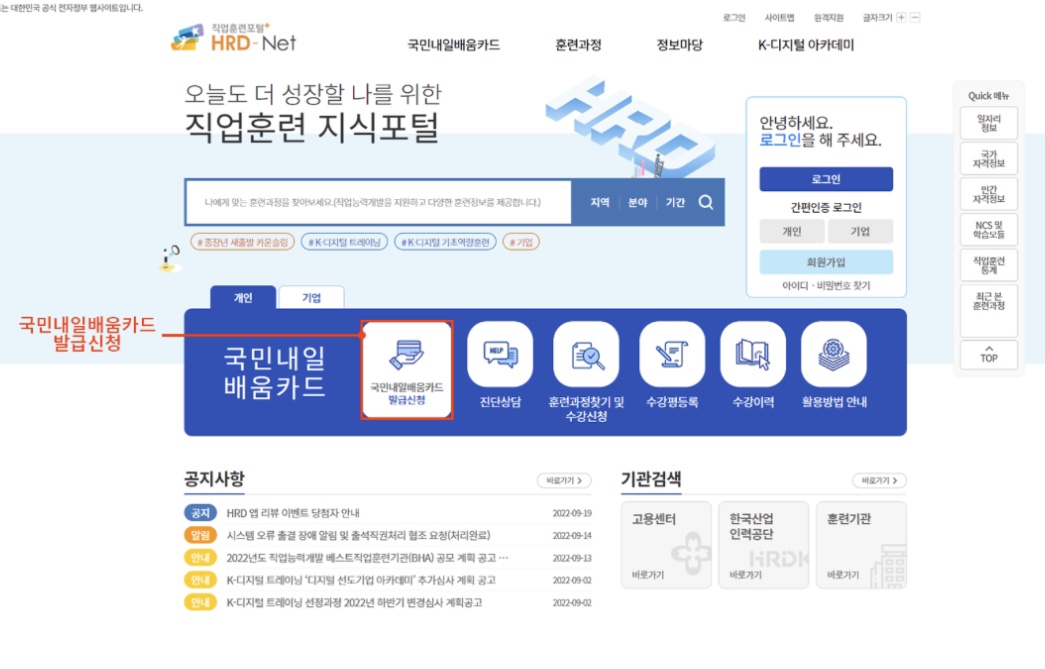Click the search magnifier icon

tap(706, 202)
